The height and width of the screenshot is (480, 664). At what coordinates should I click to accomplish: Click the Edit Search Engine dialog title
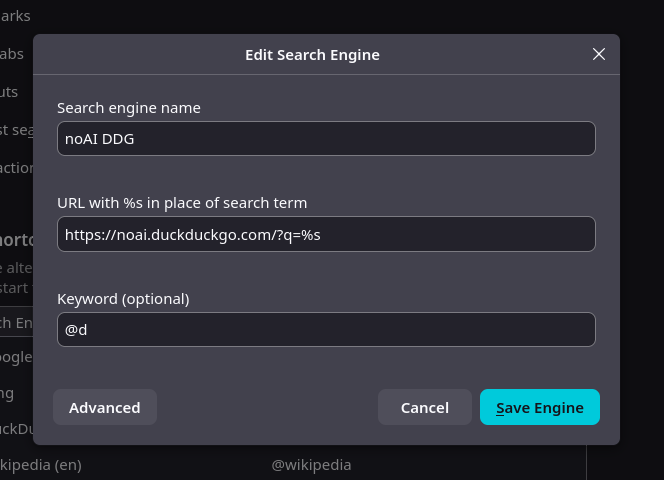[312, 54]
